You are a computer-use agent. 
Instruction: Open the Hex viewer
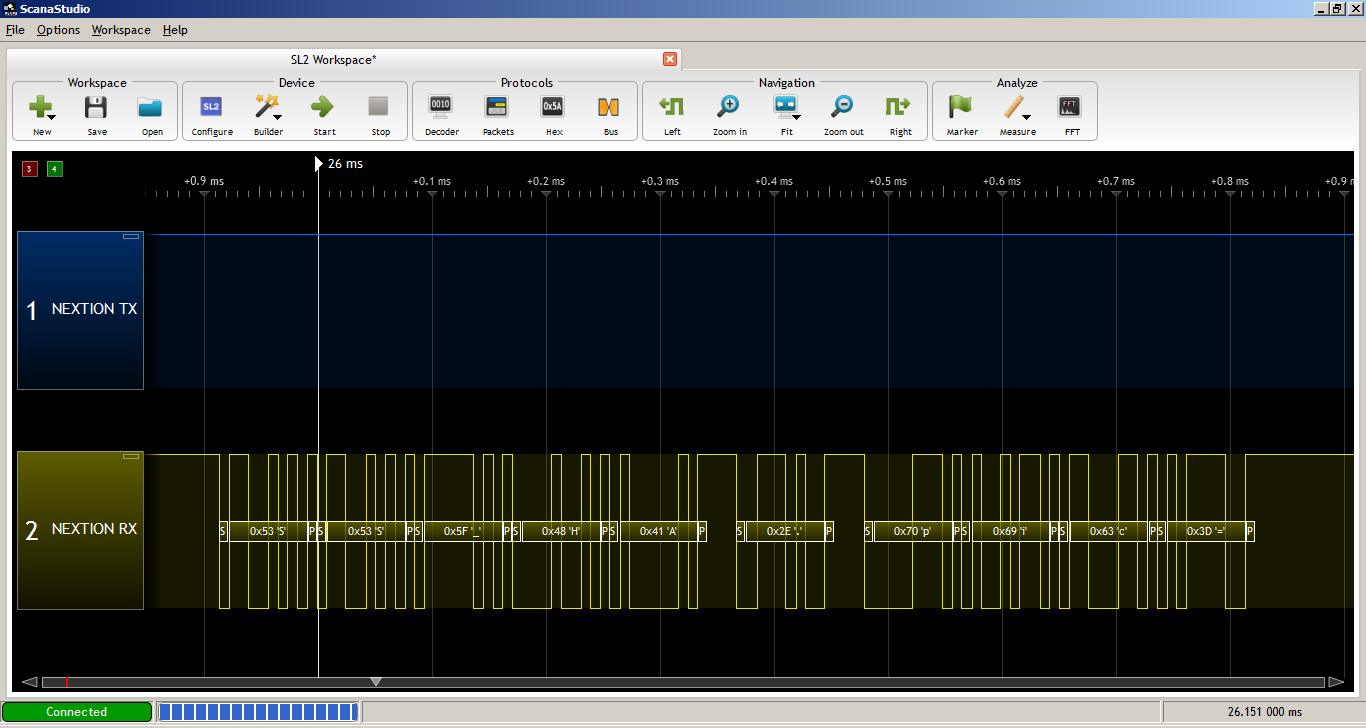552,112
